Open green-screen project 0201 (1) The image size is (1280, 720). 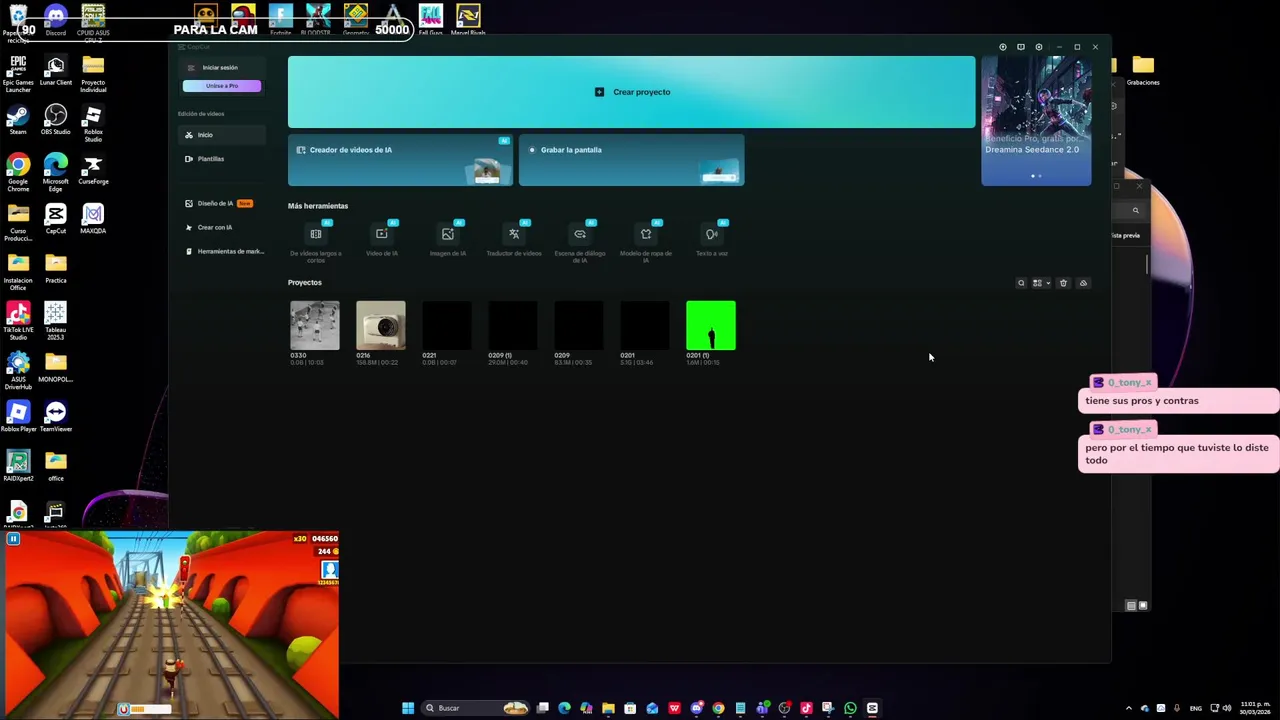[711, 325]
